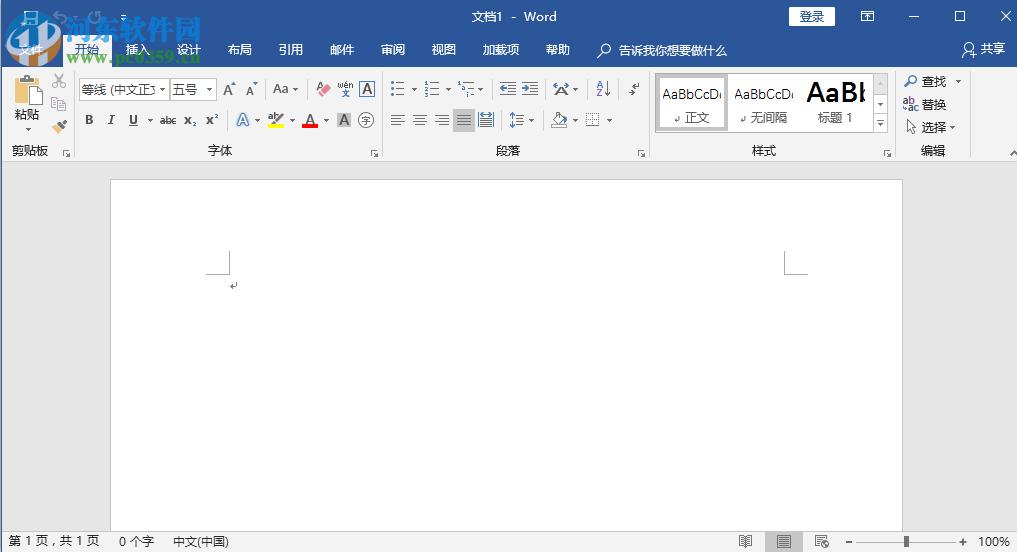
Task: Open the 视图 tab
Action: coord(444,50)
